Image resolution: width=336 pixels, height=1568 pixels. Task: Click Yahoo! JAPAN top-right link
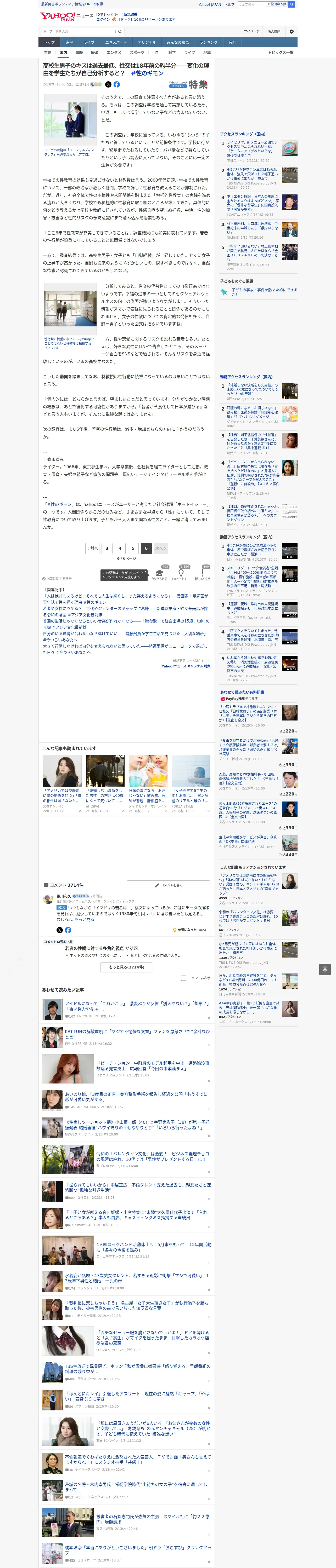pyautogui.click(x=210, y=4)
